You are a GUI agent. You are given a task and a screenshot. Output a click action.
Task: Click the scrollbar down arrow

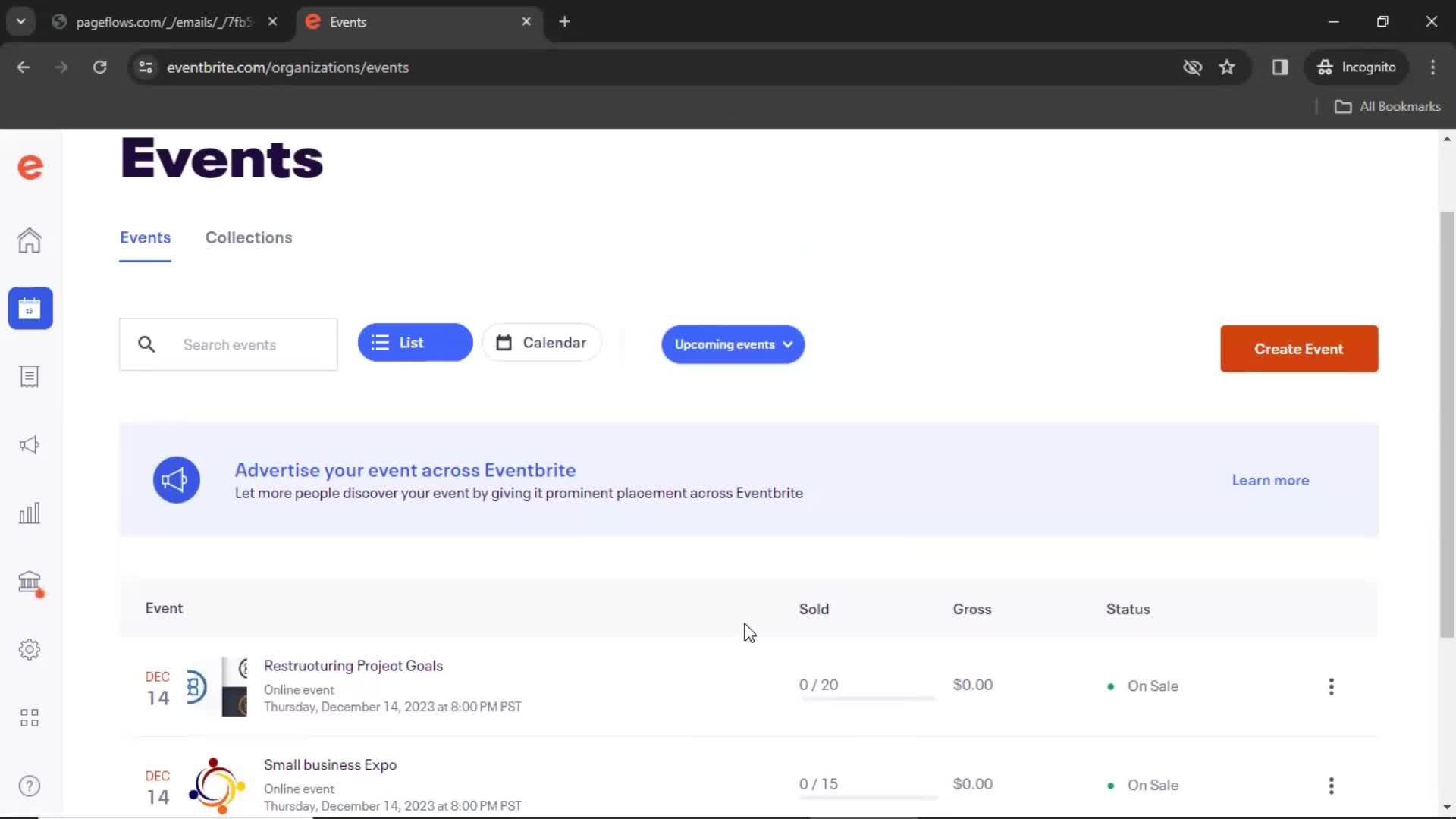(x=1447, y=808)
